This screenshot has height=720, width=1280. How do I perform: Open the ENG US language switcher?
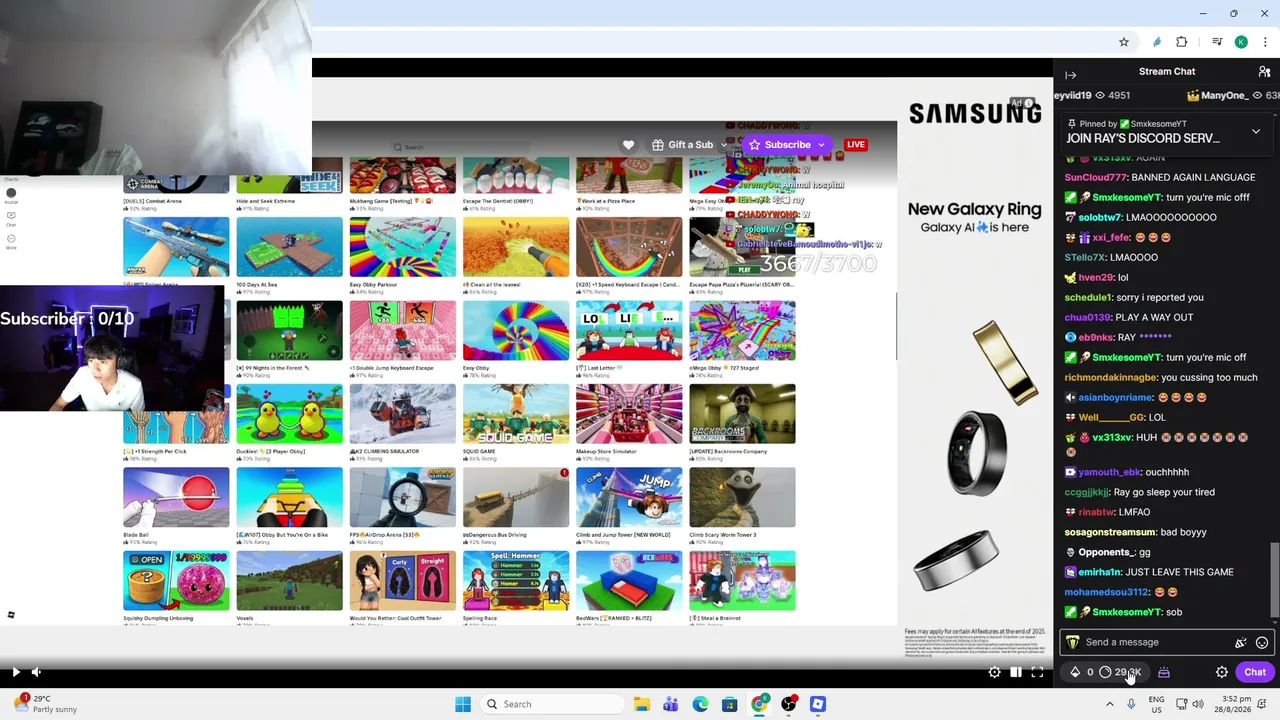(x=1157, y=704)
